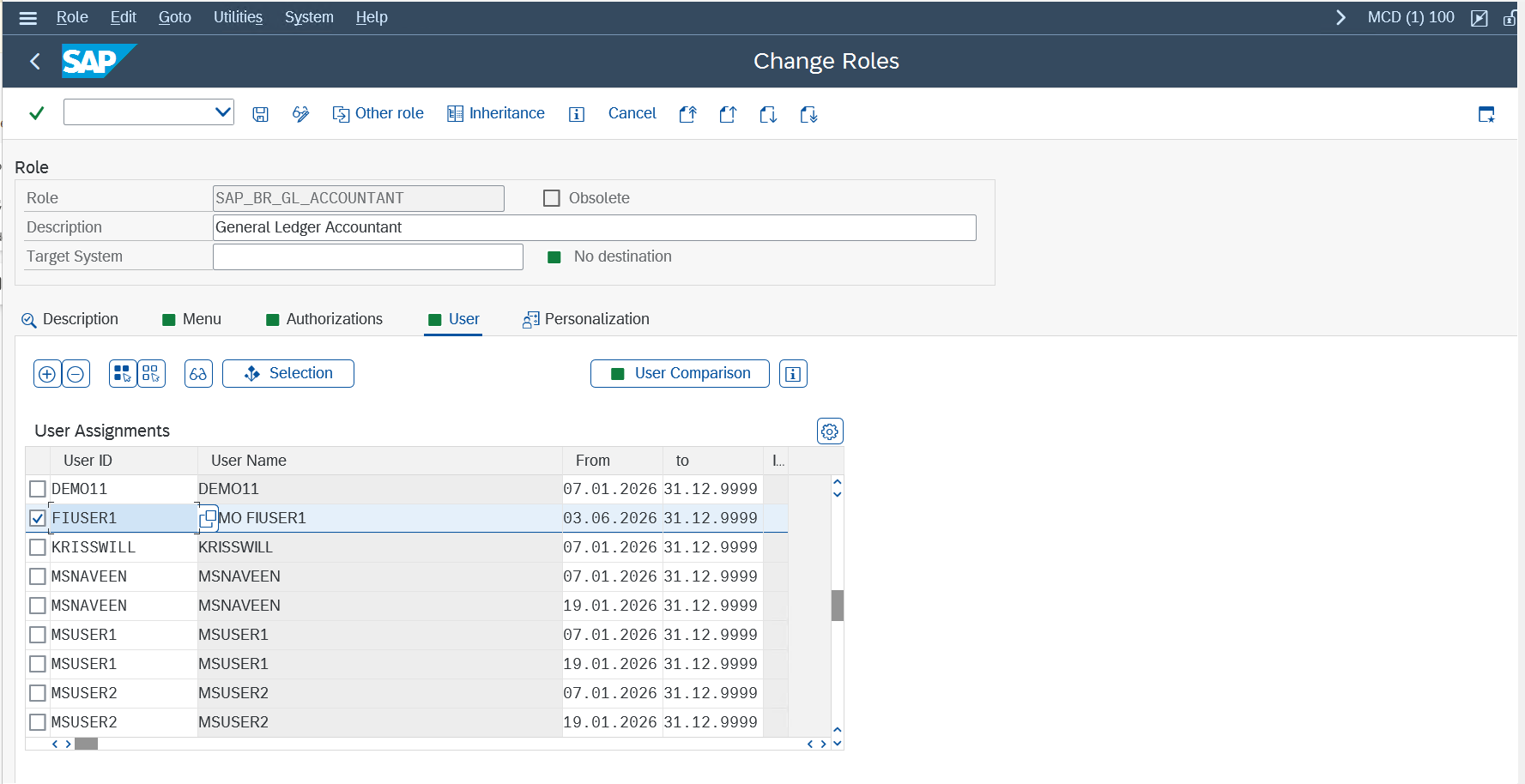
Task: Click the User Comparison button
Action: (680, 374)
